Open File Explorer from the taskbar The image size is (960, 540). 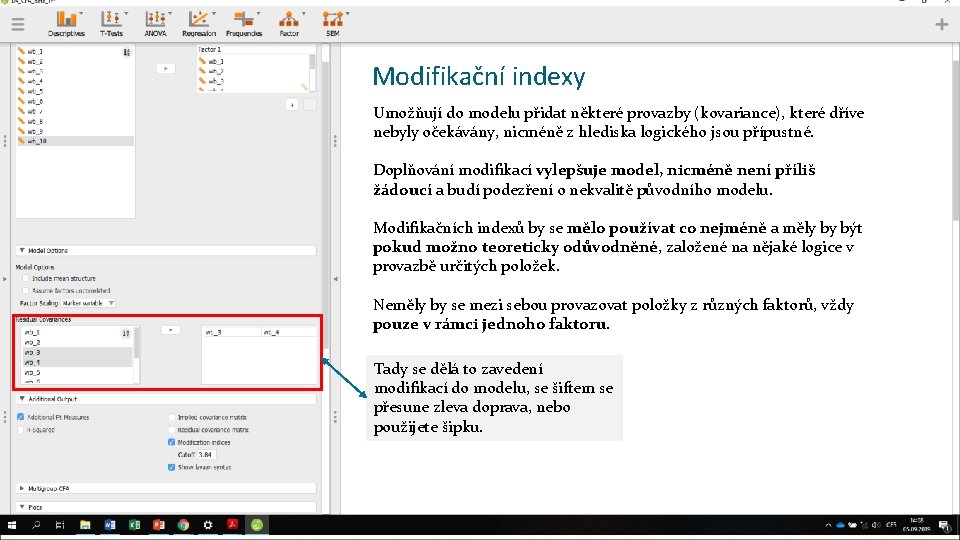click(x=85, y=525)
